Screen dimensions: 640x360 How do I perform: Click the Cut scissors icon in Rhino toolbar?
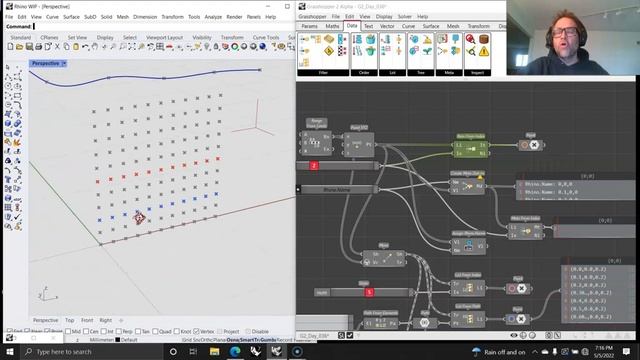pyautogui.click(x=57, y=47)
